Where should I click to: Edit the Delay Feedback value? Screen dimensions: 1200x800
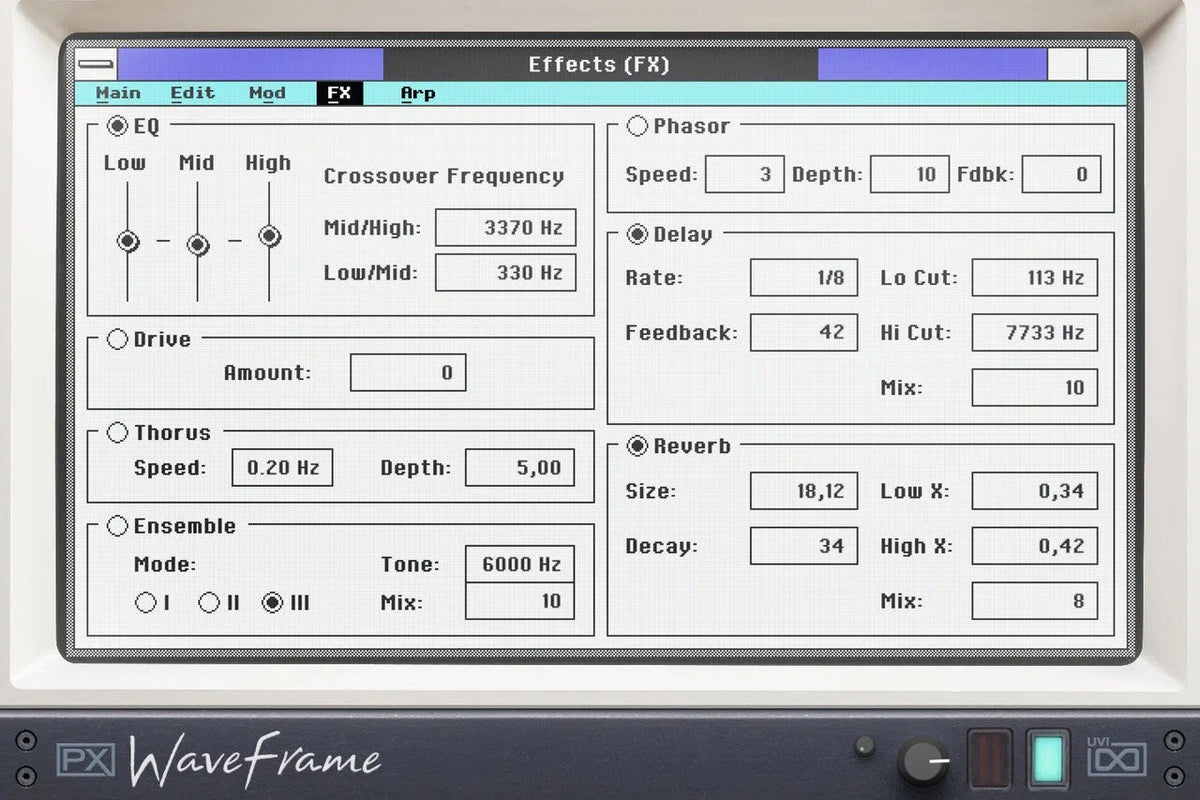[804, 332]
